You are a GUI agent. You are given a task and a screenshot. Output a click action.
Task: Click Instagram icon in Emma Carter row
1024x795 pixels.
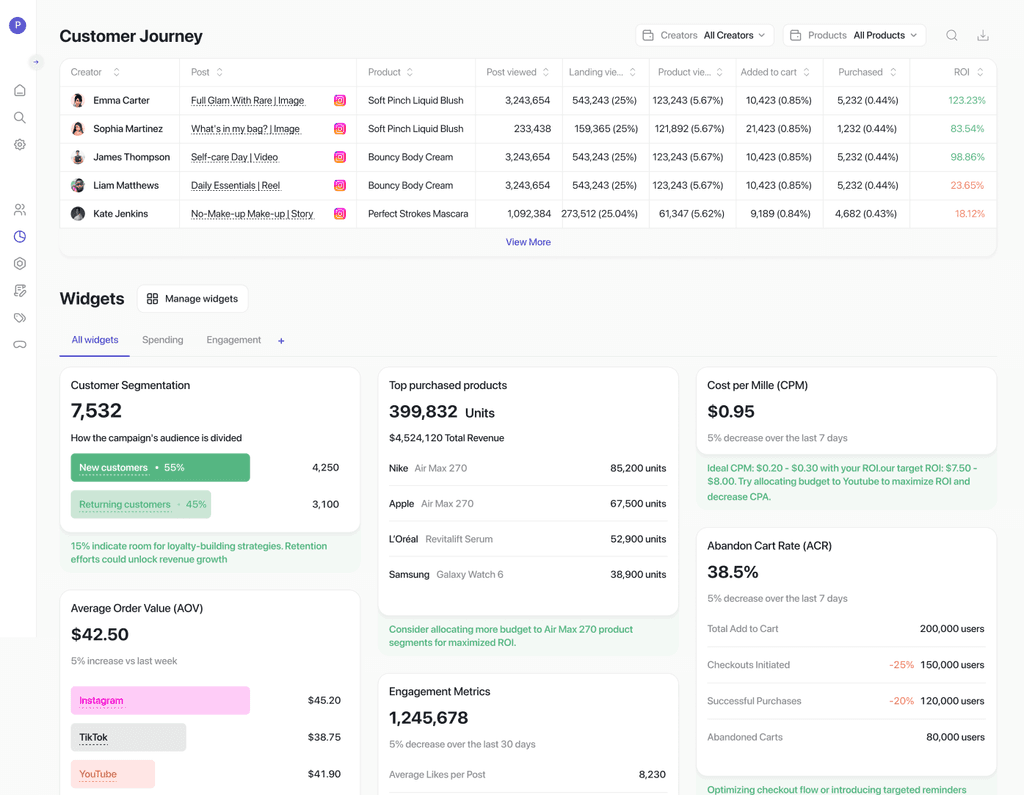(x=340, y=101)
